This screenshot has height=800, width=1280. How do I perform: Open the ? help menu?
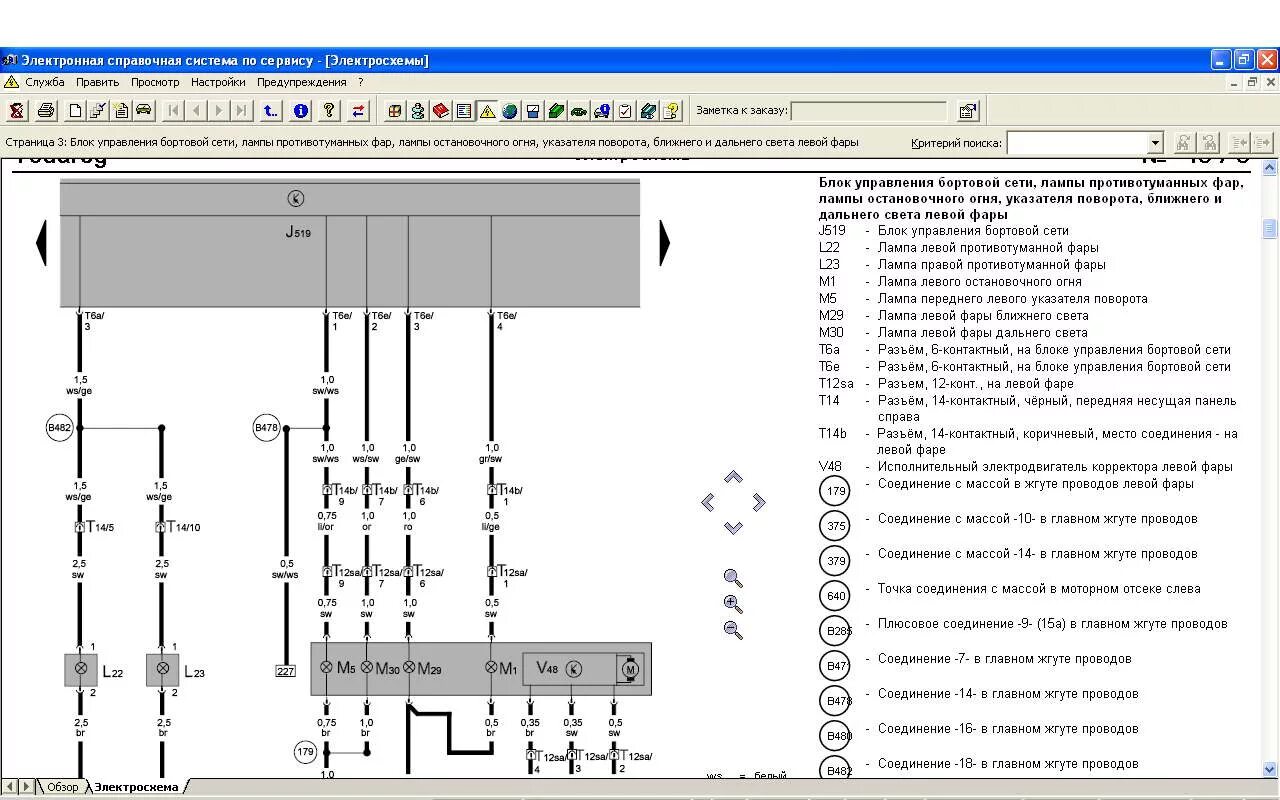[x=361, y=82]
